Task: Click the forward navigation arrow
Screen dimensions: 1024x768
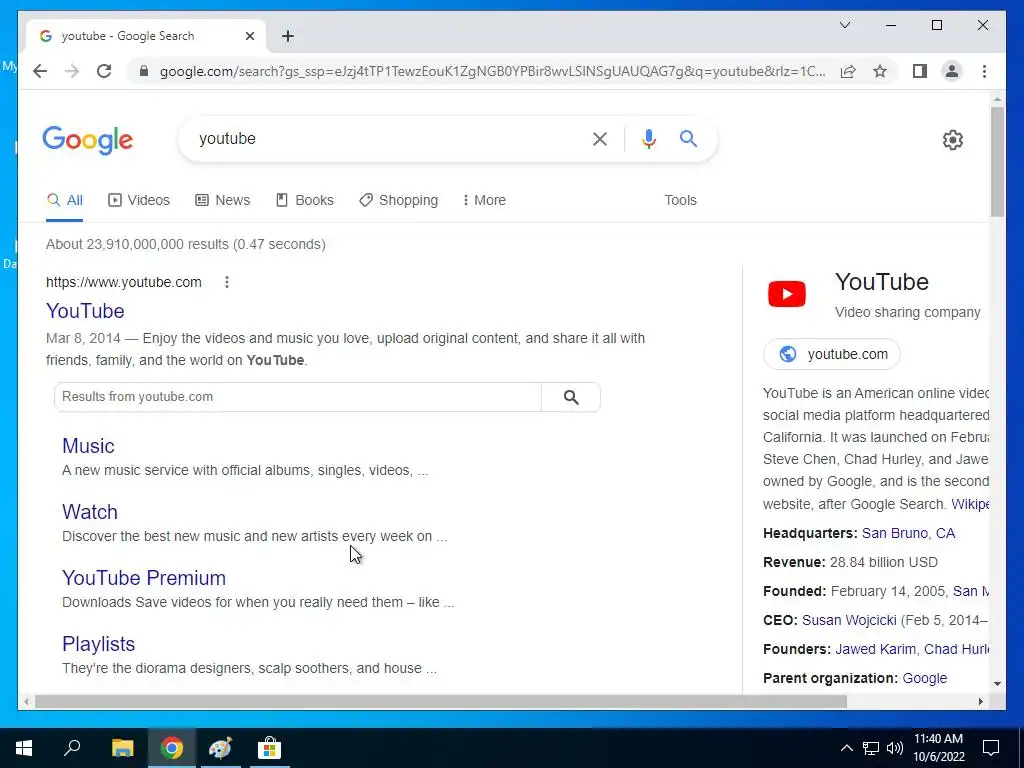Action: (72, 71)
